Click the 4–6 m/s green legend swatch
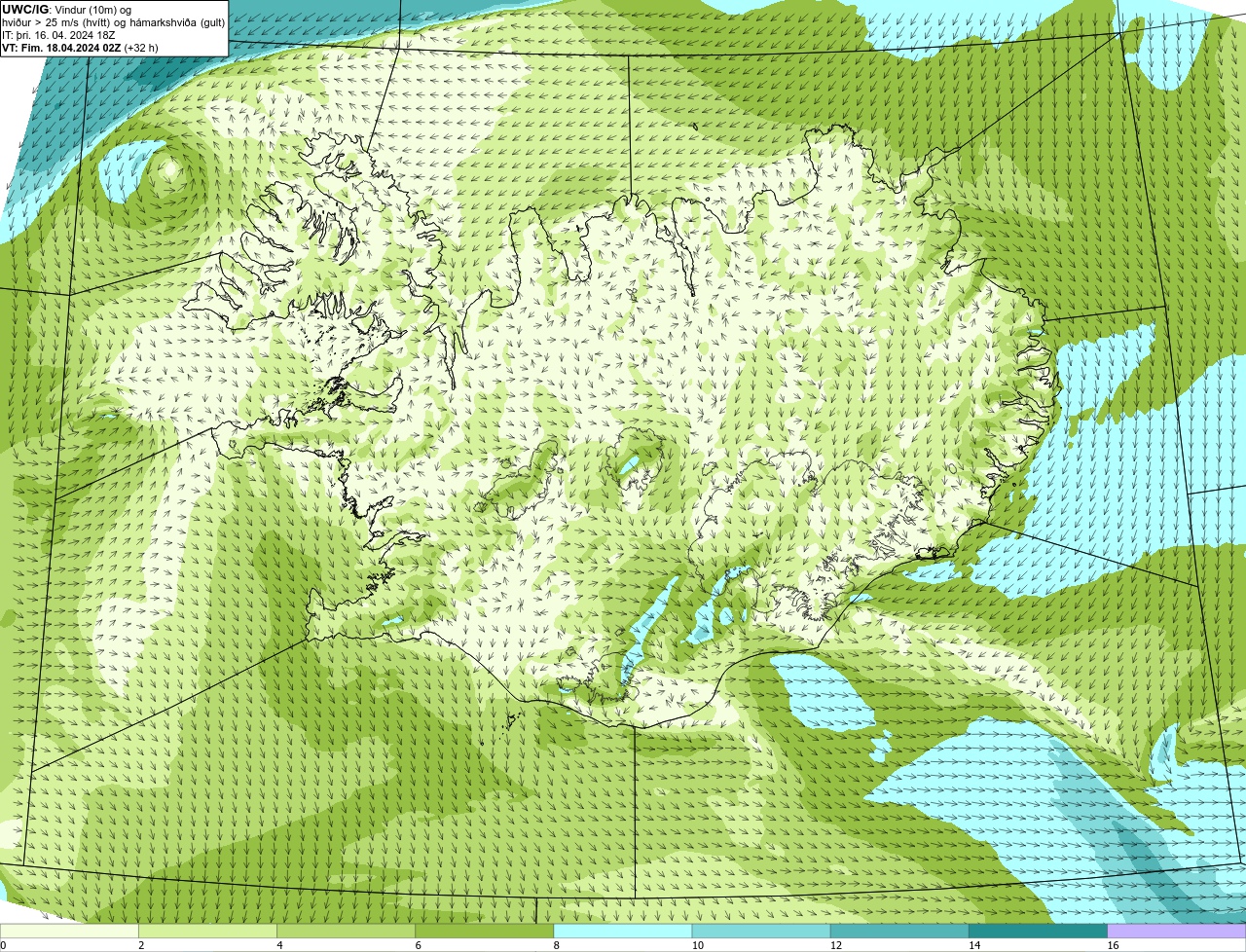The height and width of the screenshot is (952, 1246). pyautogui.click(x=346, y=932)
